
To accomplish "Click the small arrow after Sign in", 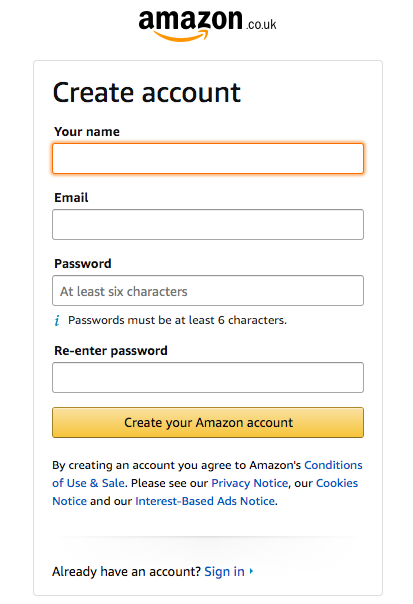I will [251, 571].
